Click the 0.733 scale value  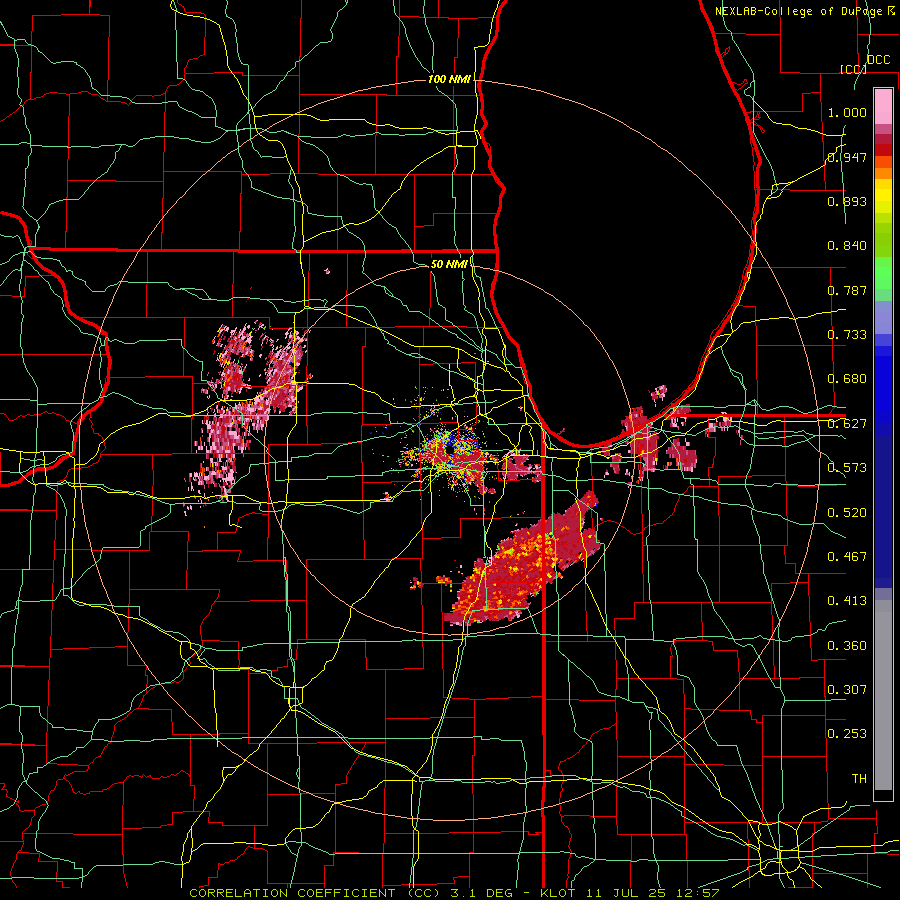[847, 335]
